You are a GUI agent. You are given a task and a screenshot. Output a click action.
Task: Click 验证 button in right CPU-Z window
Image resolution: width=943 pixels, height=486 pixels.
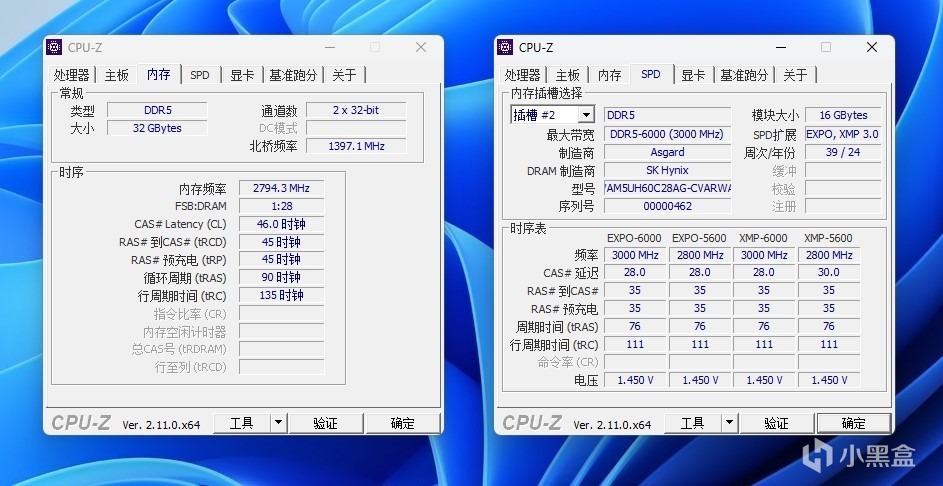click(776, 423)
